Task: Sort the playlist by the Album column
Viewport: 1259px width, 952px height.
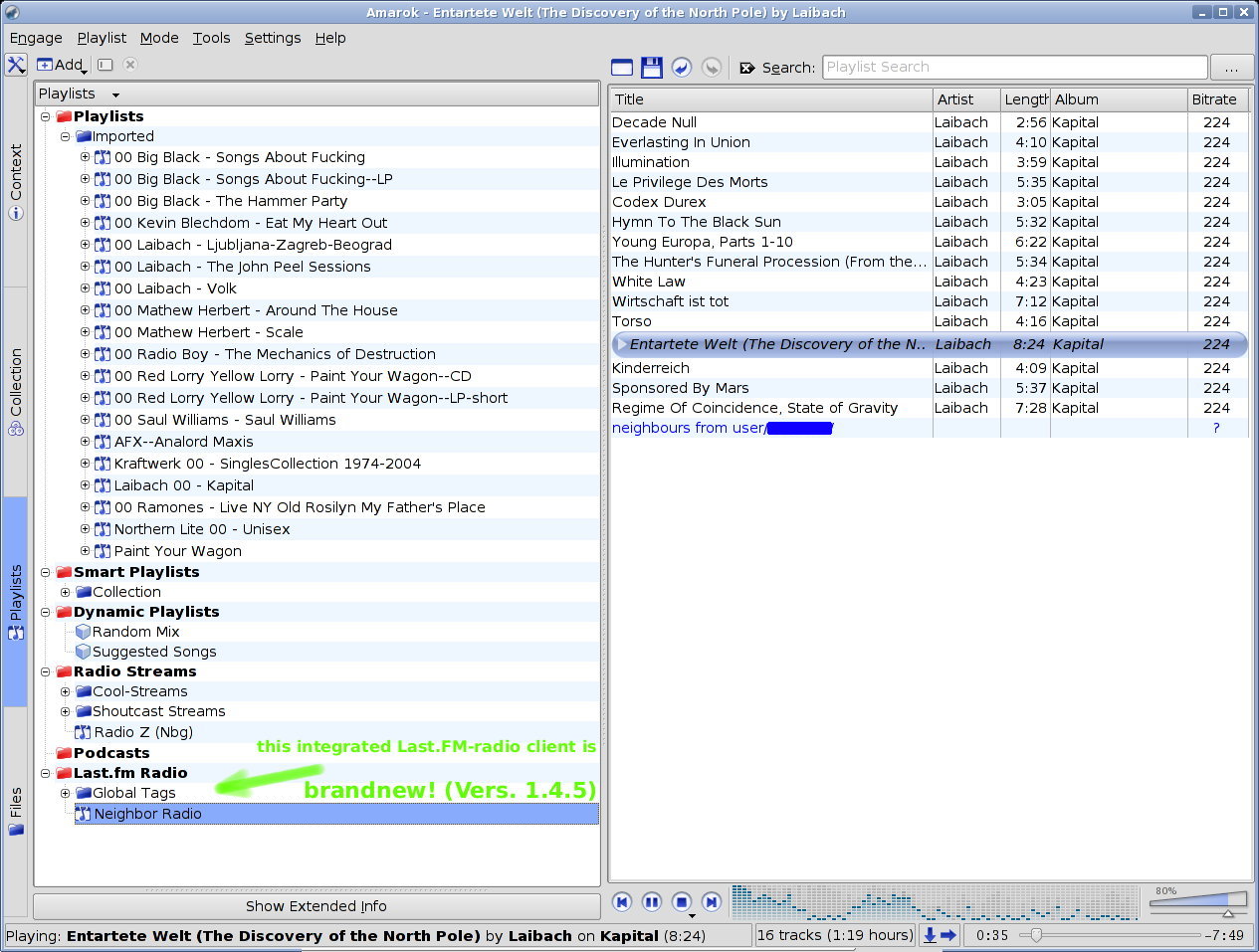Action: coord(1119,99)
